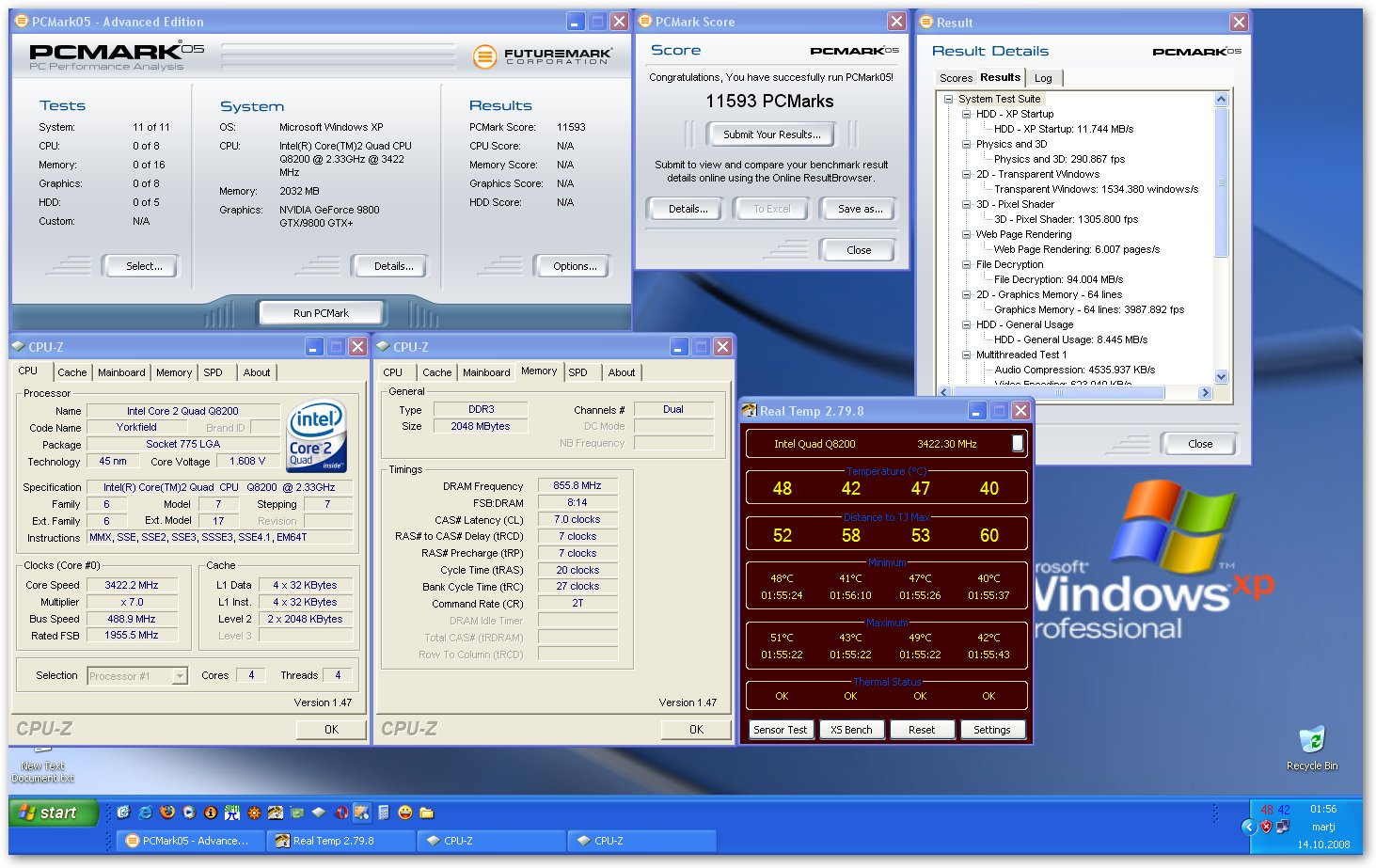
Task: Open the Log tab in Result window
Action: (x=1043, y=78)
